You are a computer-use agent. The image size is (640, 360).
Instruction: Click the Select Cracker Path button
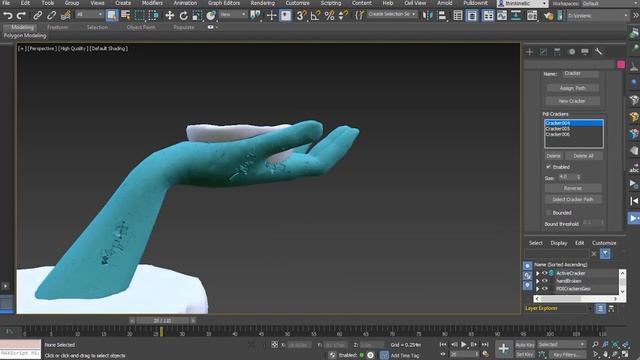click(573, 200)
